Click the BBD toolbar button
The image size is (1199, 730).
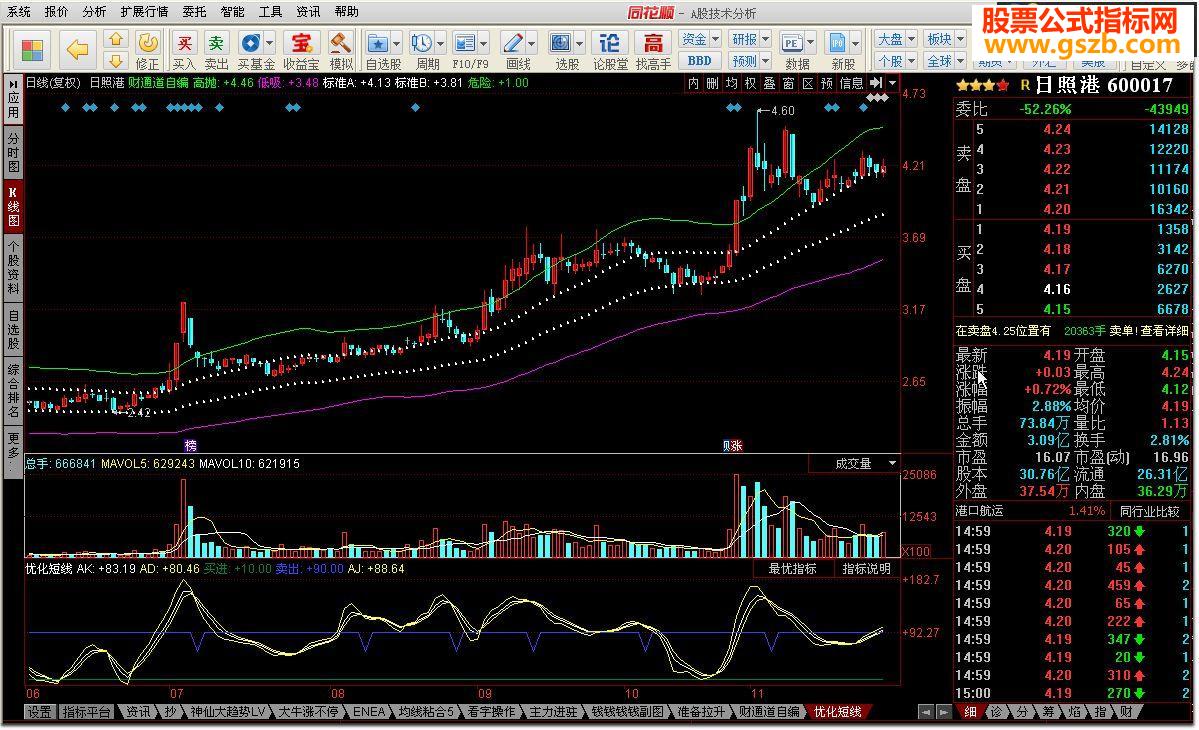click(x=699, y=60)
